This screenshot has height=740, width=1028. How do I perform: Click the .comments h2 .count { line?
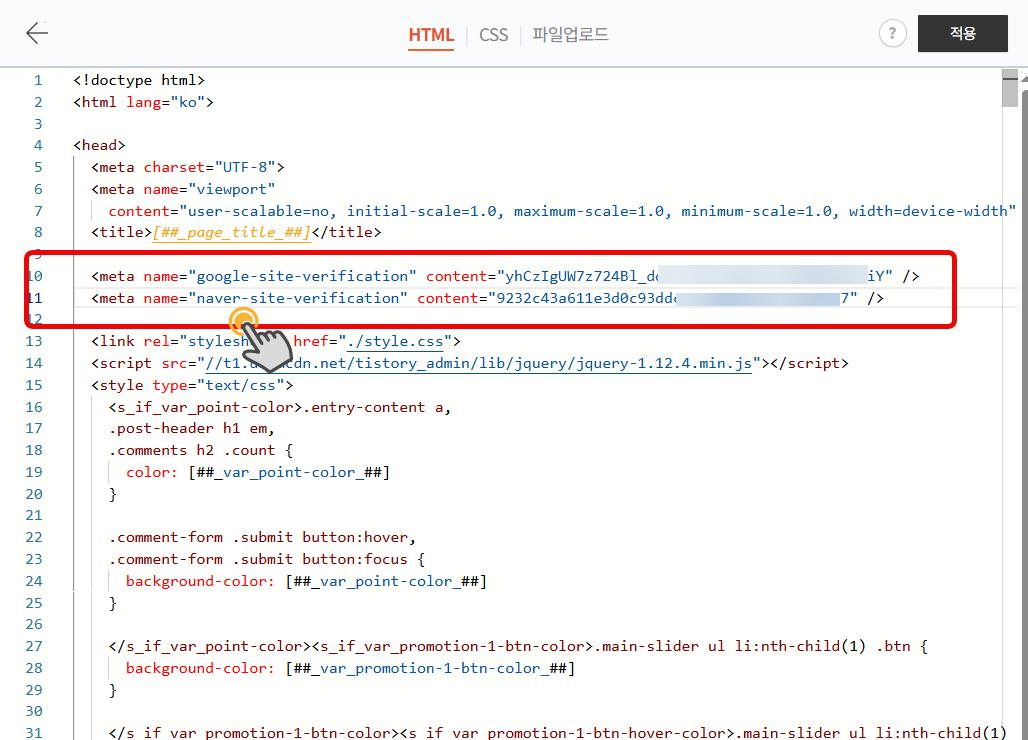point(201,450)
